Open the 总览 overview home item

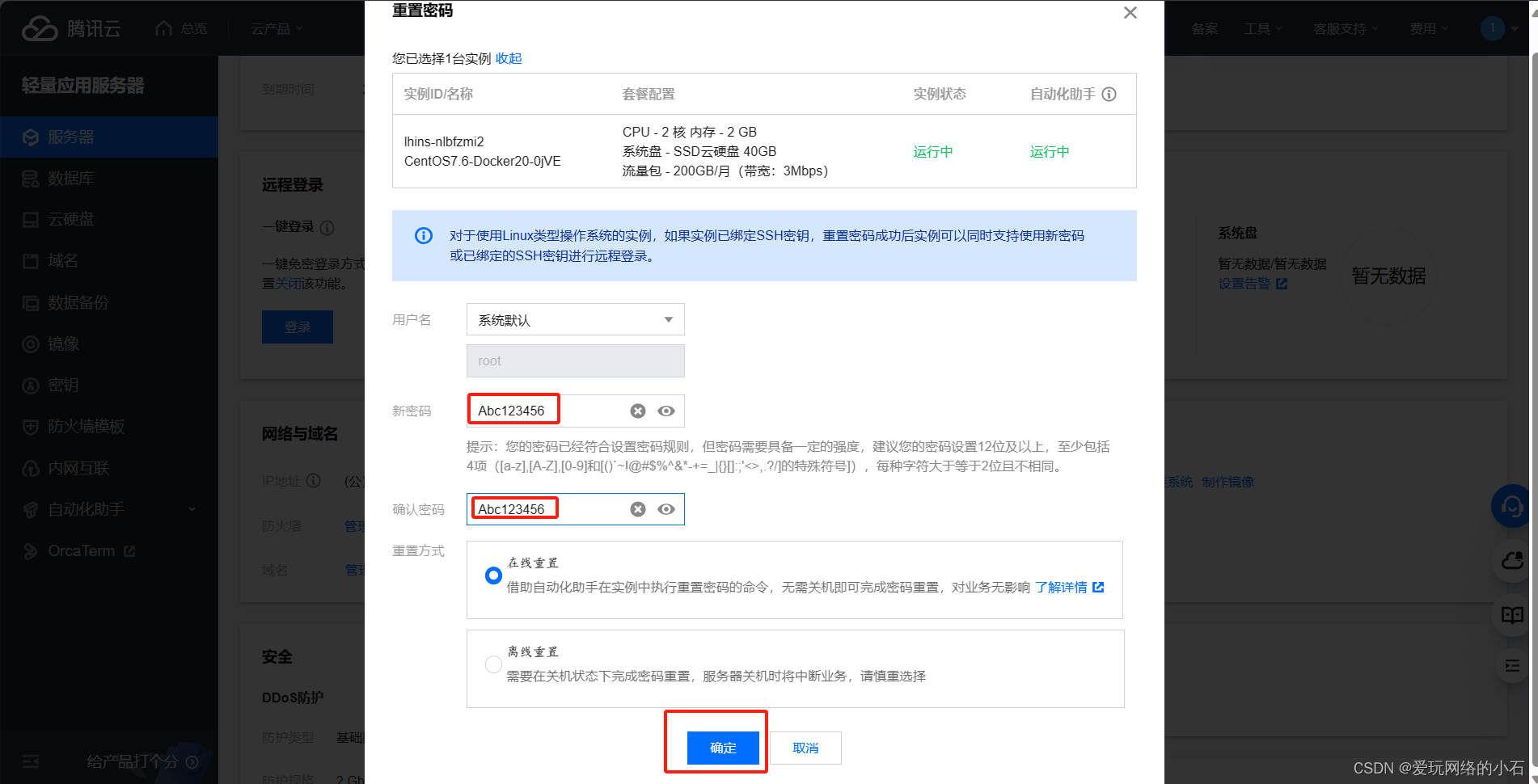pos(182,28)
